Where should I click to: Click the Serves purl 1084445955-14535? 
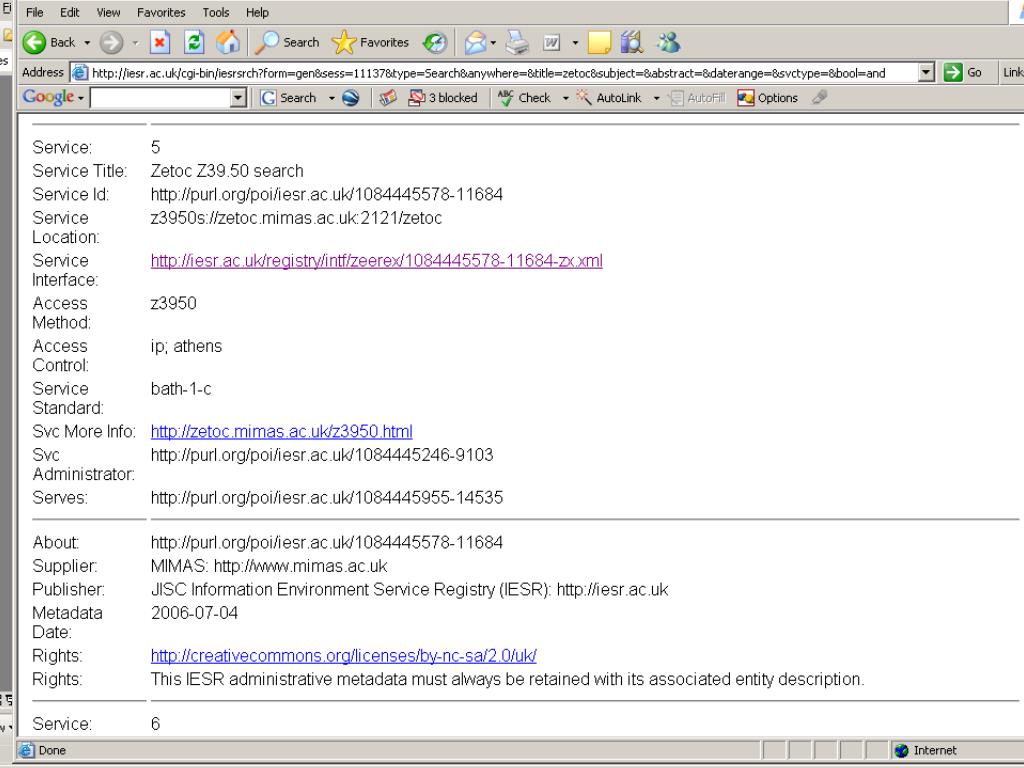(327, 498)
